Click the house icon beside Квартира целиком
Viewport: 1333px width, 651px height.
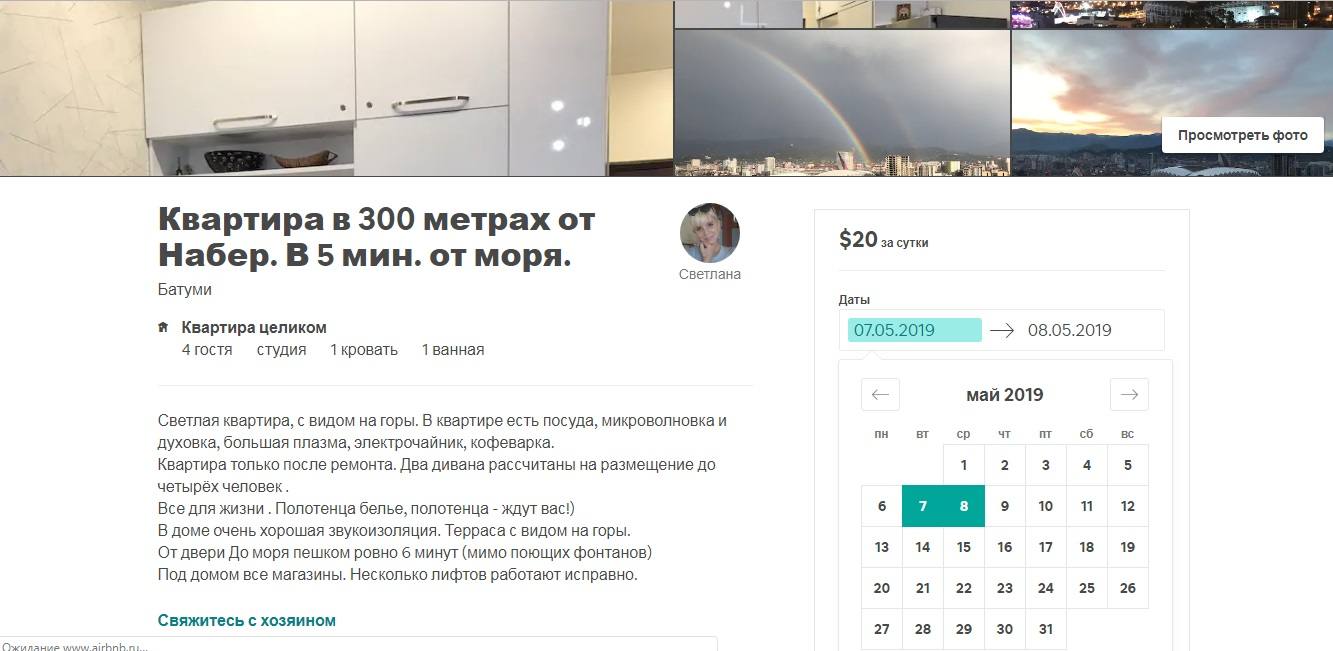coord(163,327)
